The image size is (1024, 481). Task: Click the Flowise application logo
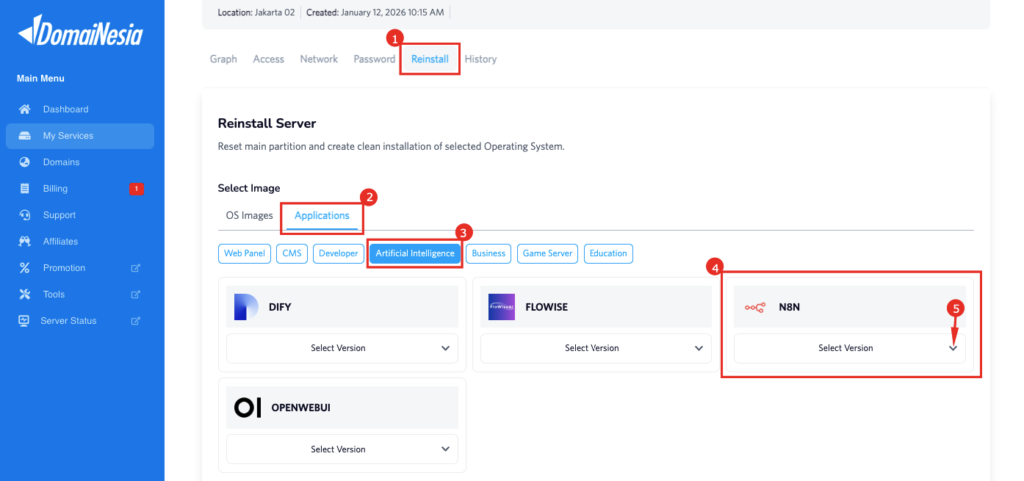click(x=502, y=307)
